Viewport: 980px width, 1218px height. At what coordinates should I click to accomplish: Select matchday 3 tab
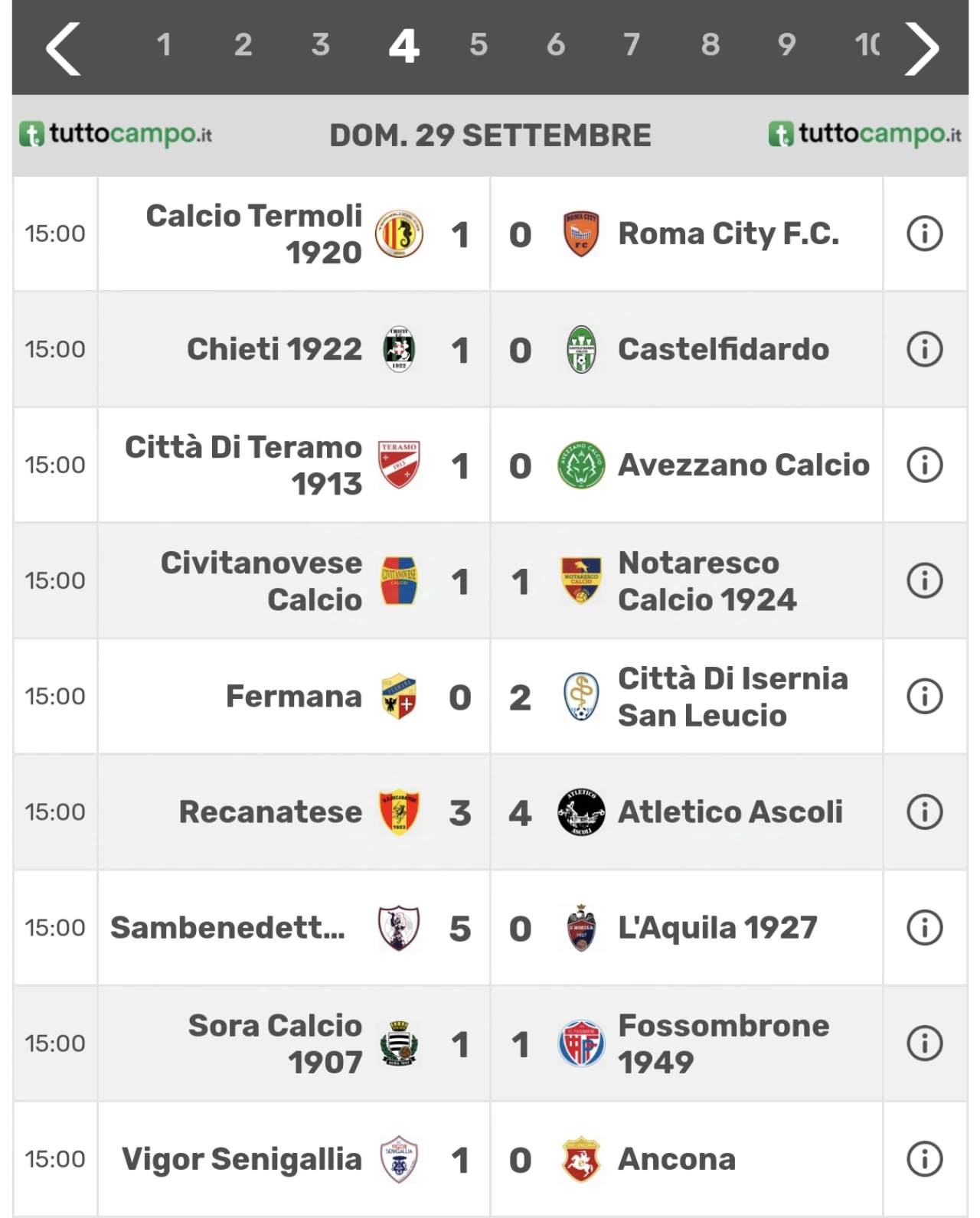click(320, 45)
